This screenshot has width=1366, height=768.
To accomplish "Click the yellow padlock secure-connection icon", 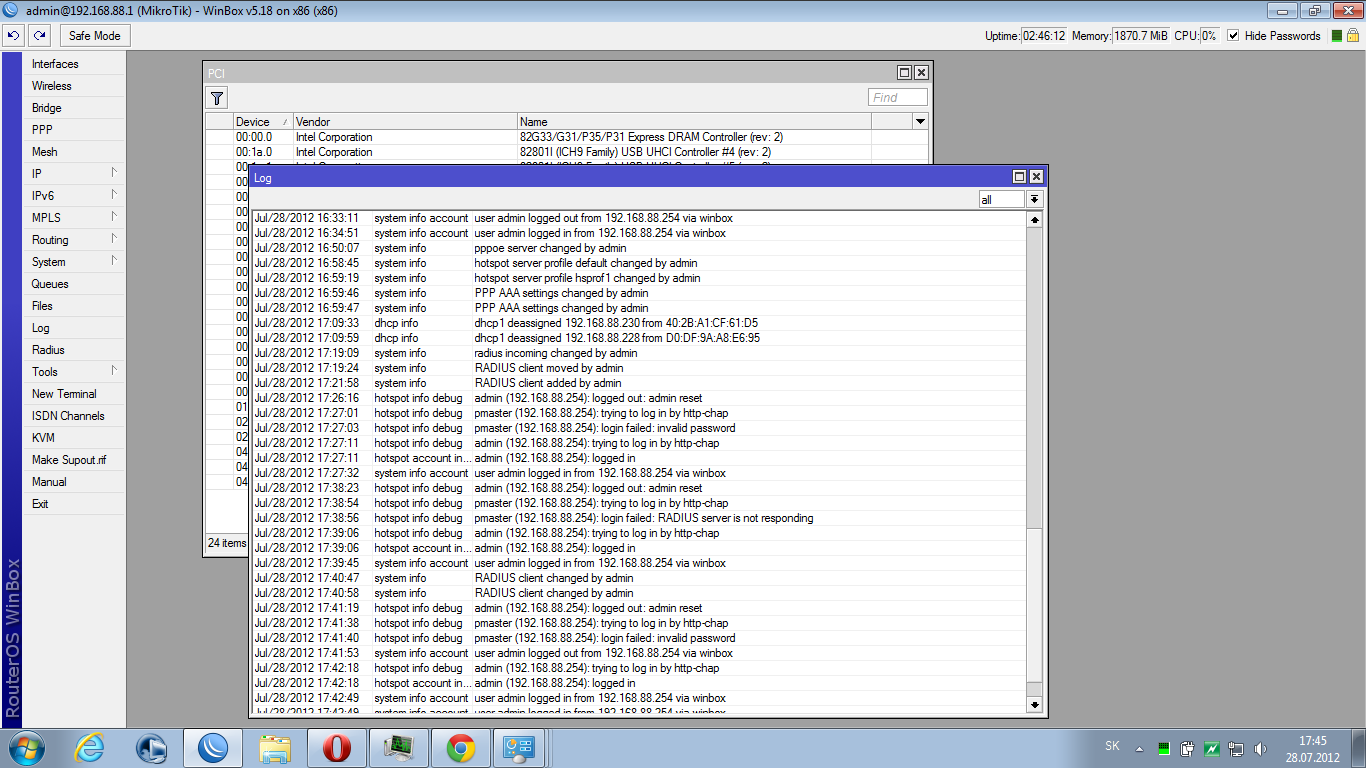I will (1355, 35).
